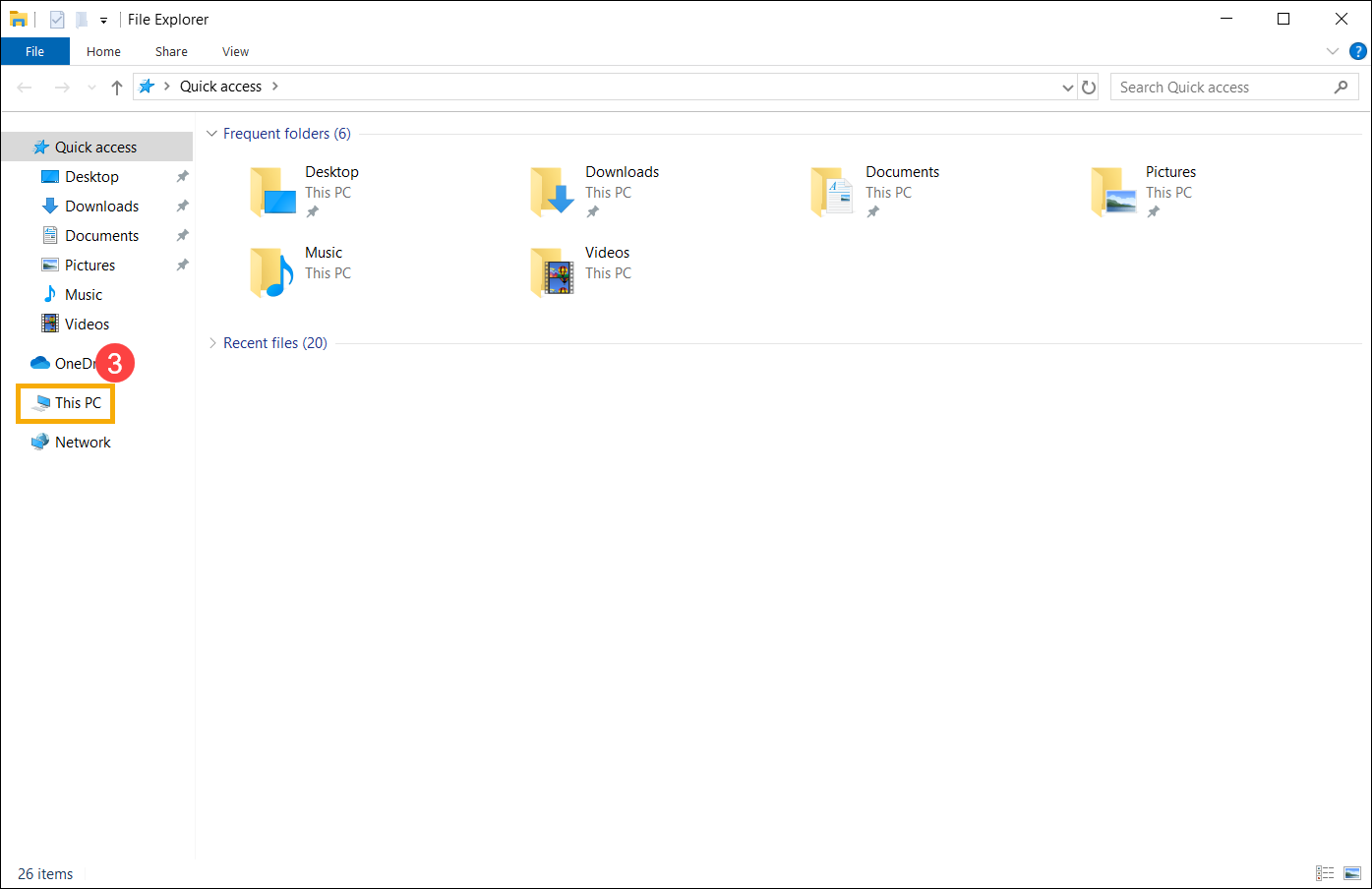This screenshot has height=889, width=1372.
Task: Click the Properties quick access toolbar icon
Action: coord(57,19)
